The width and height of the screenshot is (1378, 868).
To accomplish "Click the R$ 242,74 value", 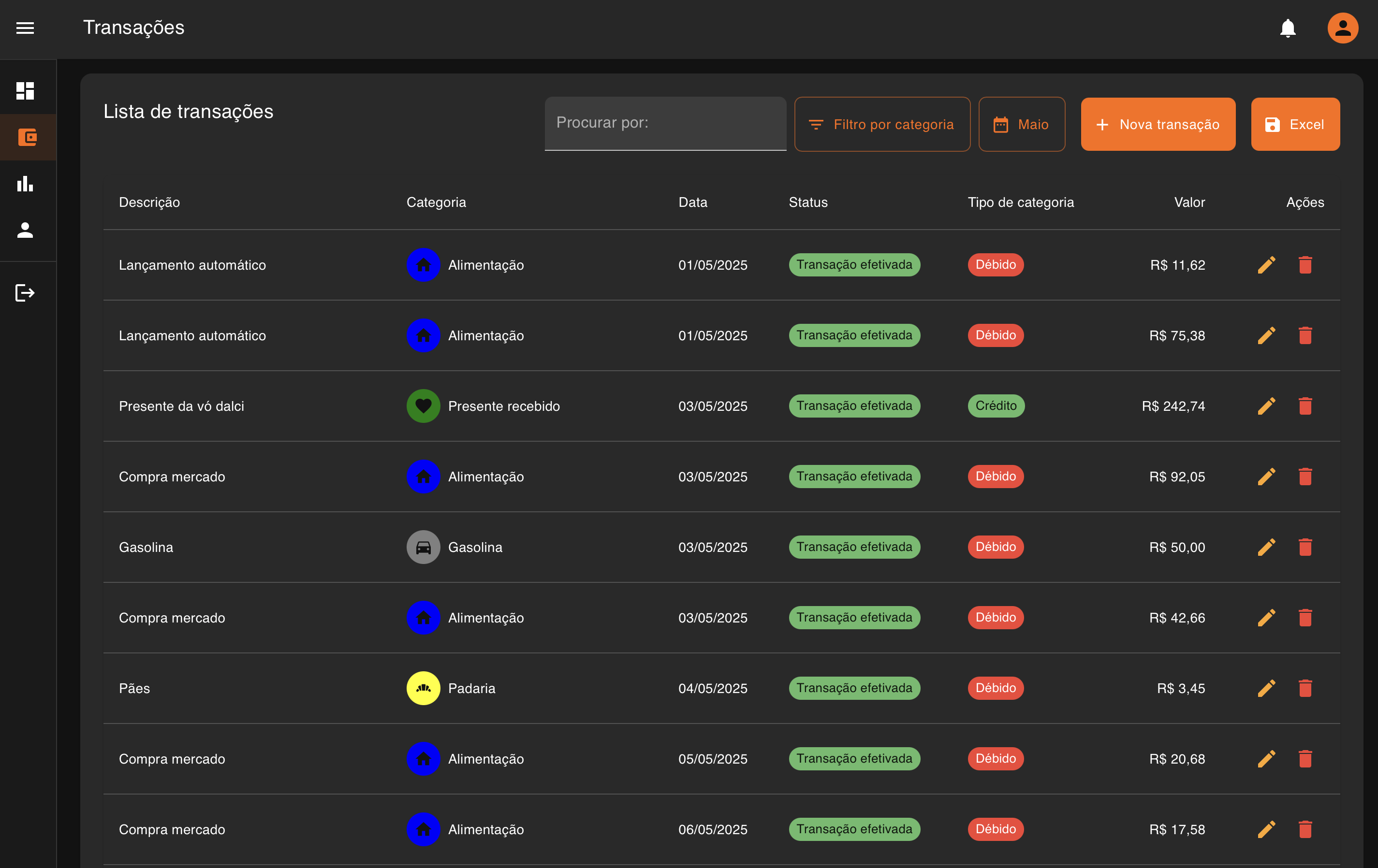I will (1173, 406).
